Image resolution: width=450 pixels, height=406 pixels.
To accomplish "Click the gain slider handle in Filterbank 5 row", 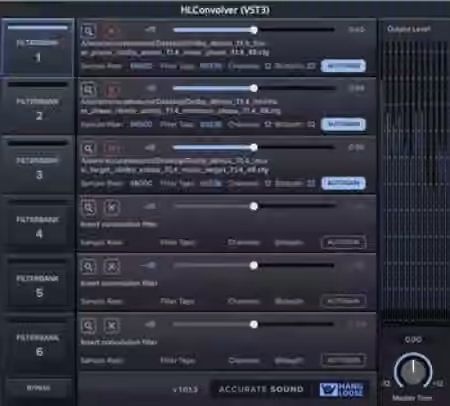I will point(254,265).
